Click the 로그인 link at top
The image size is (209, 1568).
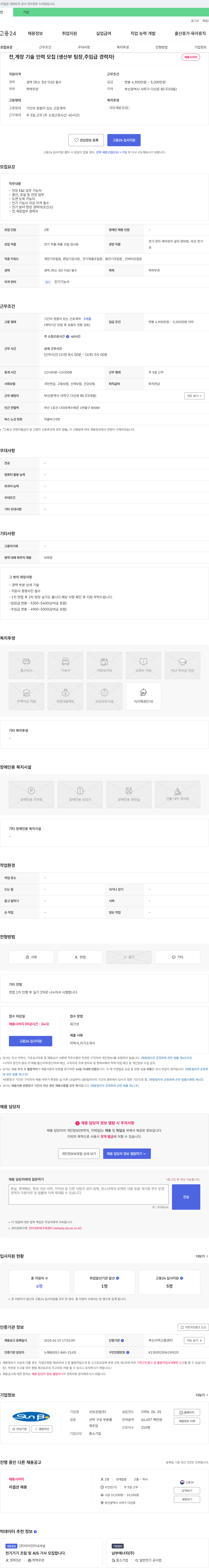point(195,21)
